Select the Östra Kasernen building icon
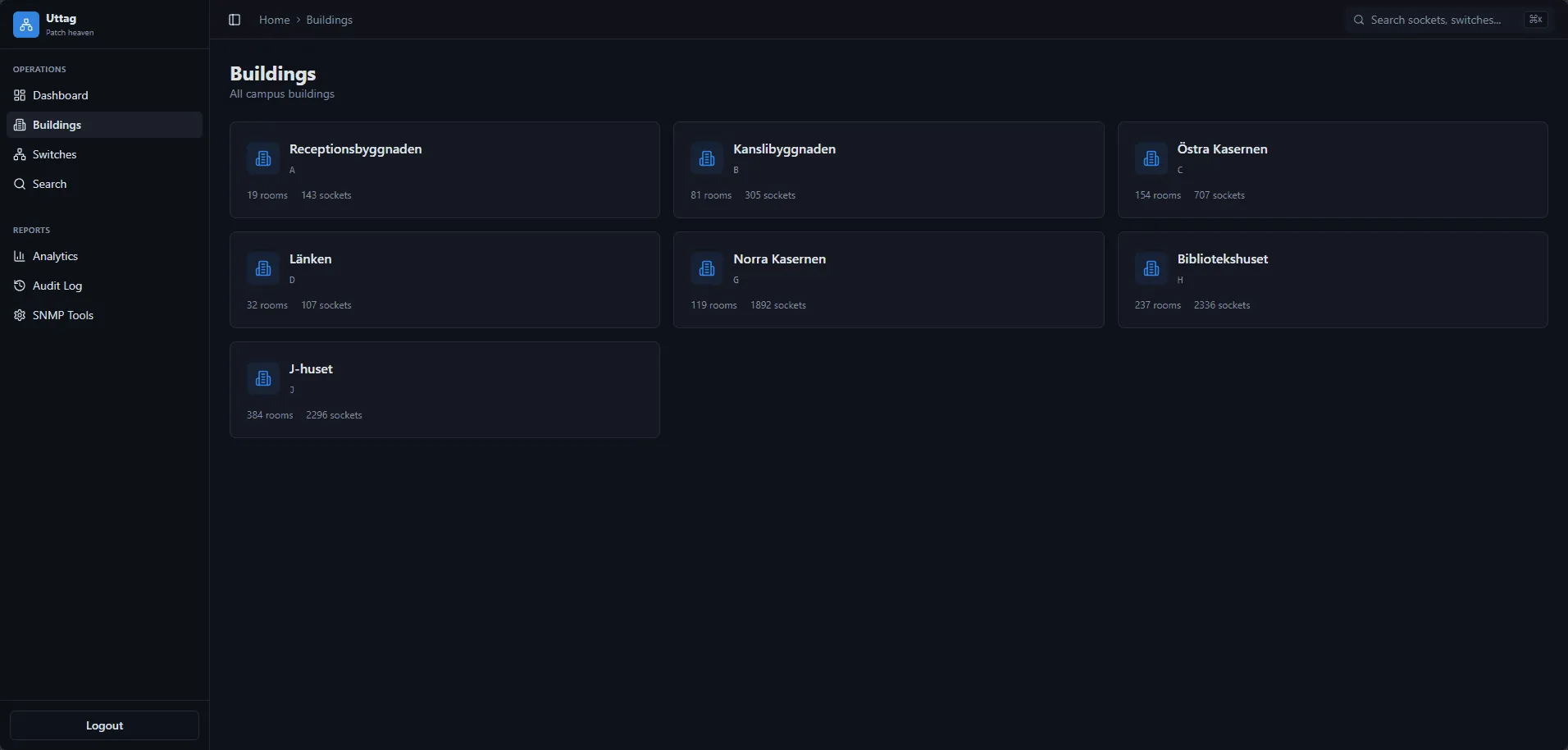The height and width of the screenshot is (750, 1568). [x=1151, y=158]
